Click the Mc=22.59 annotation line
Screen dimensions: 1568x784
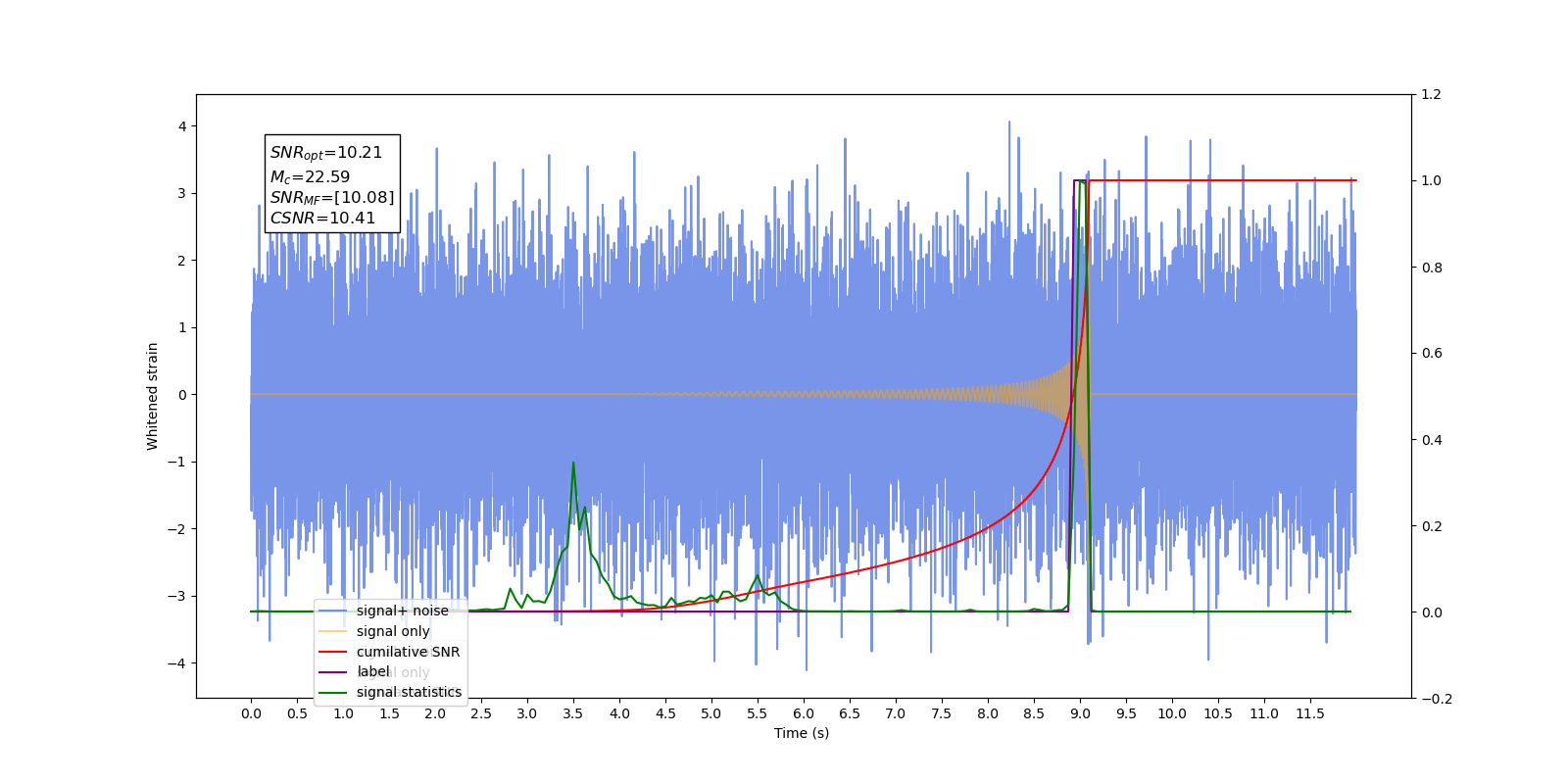(310, 177)
